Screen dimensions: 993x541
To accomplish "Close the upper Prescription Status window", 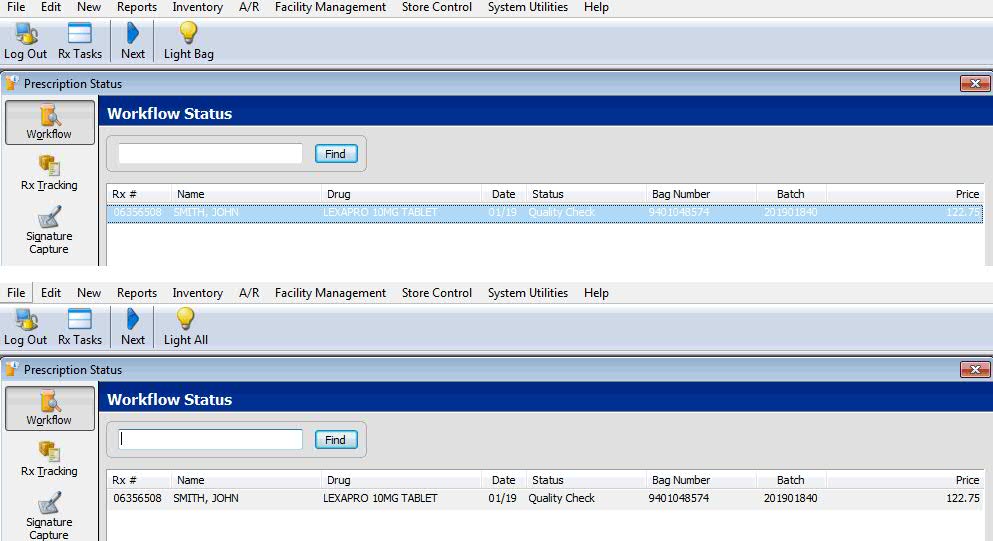I will coord(975,84).
